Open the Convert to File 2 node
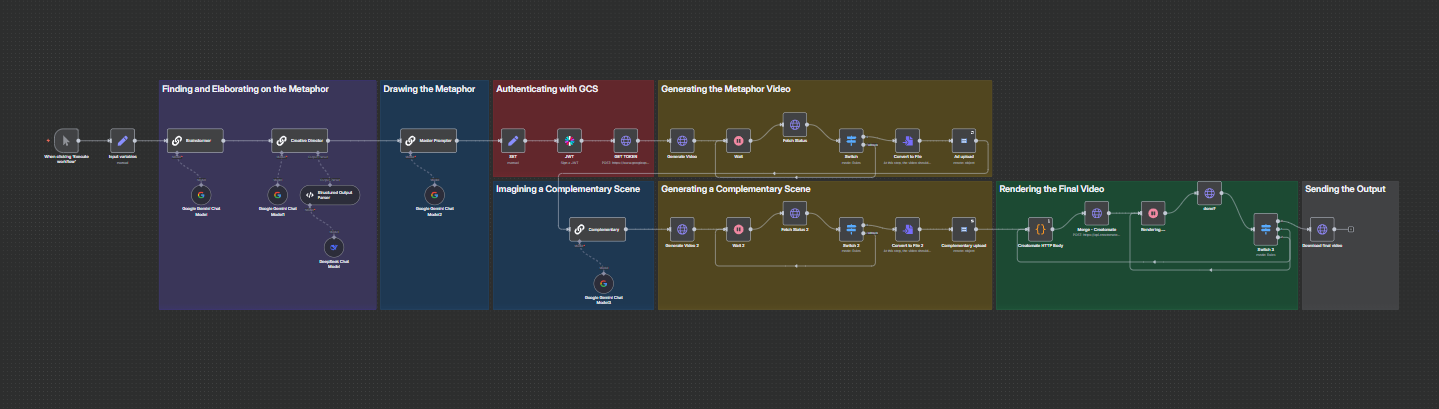The height and width of the screenshot is (409, 1439). click(x=907, y=230)
